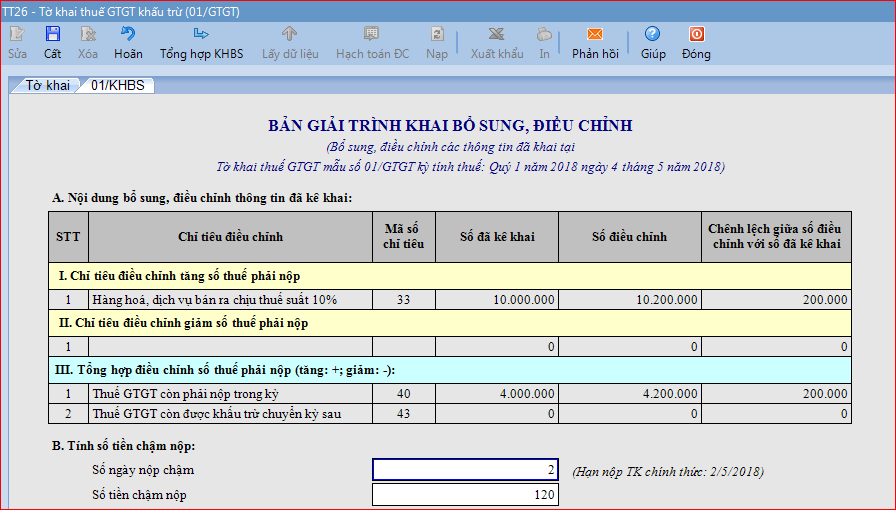Image resolution: width=896 pixels, height=510 pixels.
Task: Save using the Cất disk icon
Action: [53, 34]
